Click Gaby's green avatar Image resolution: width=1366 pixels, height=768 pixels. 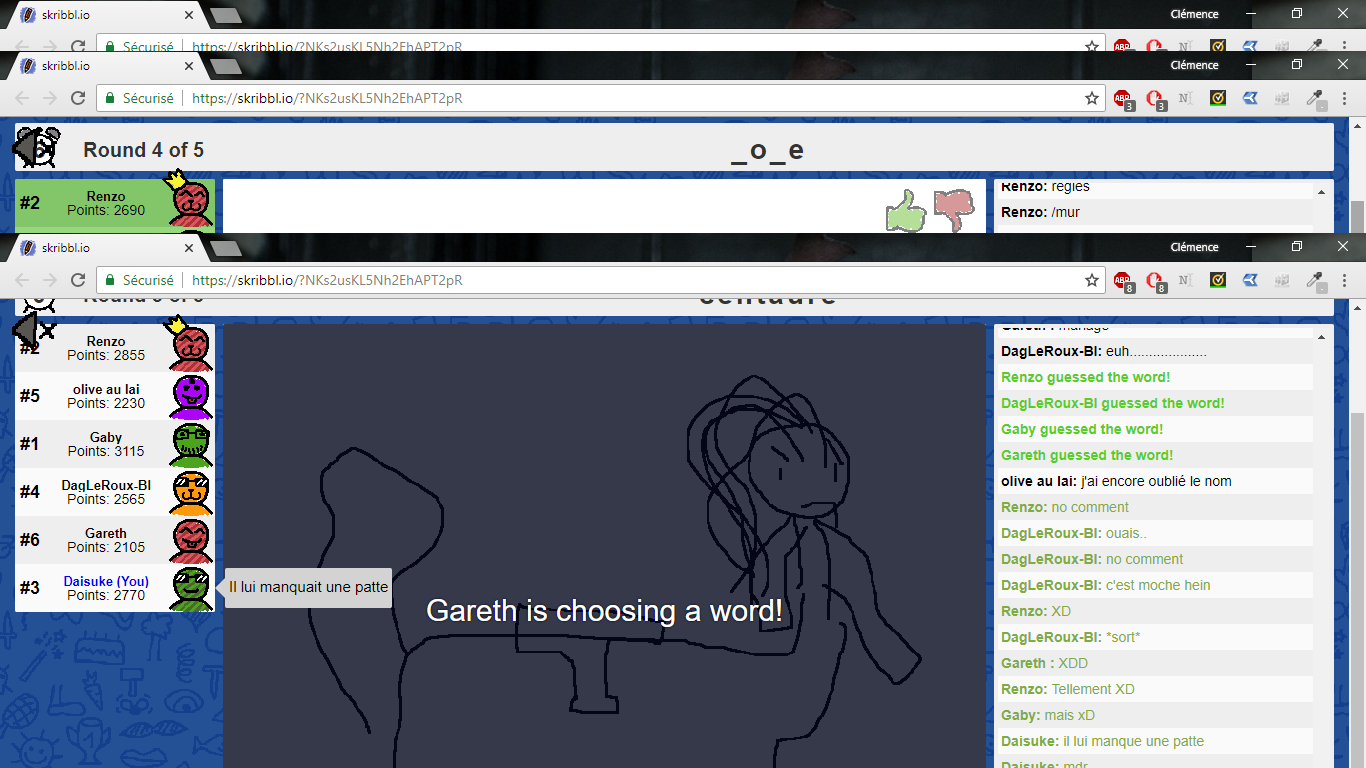point(190,444)
